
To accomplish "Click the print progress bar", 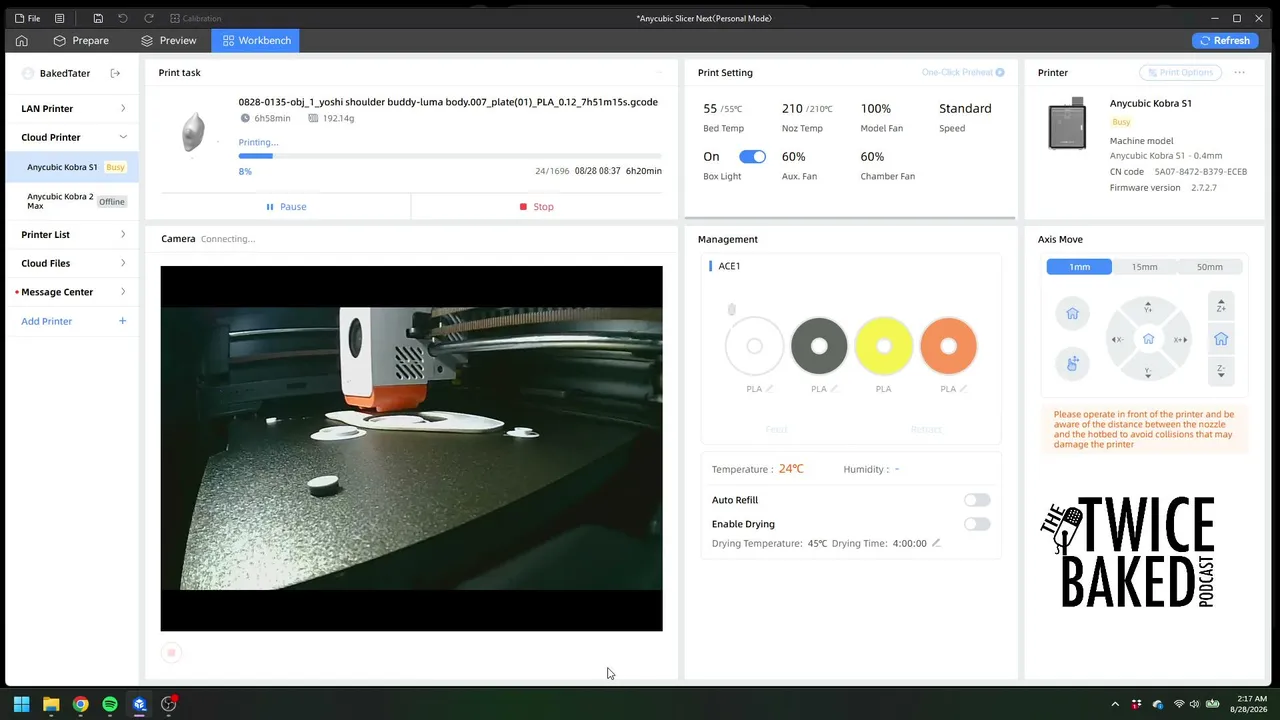I will pos(450,156).
